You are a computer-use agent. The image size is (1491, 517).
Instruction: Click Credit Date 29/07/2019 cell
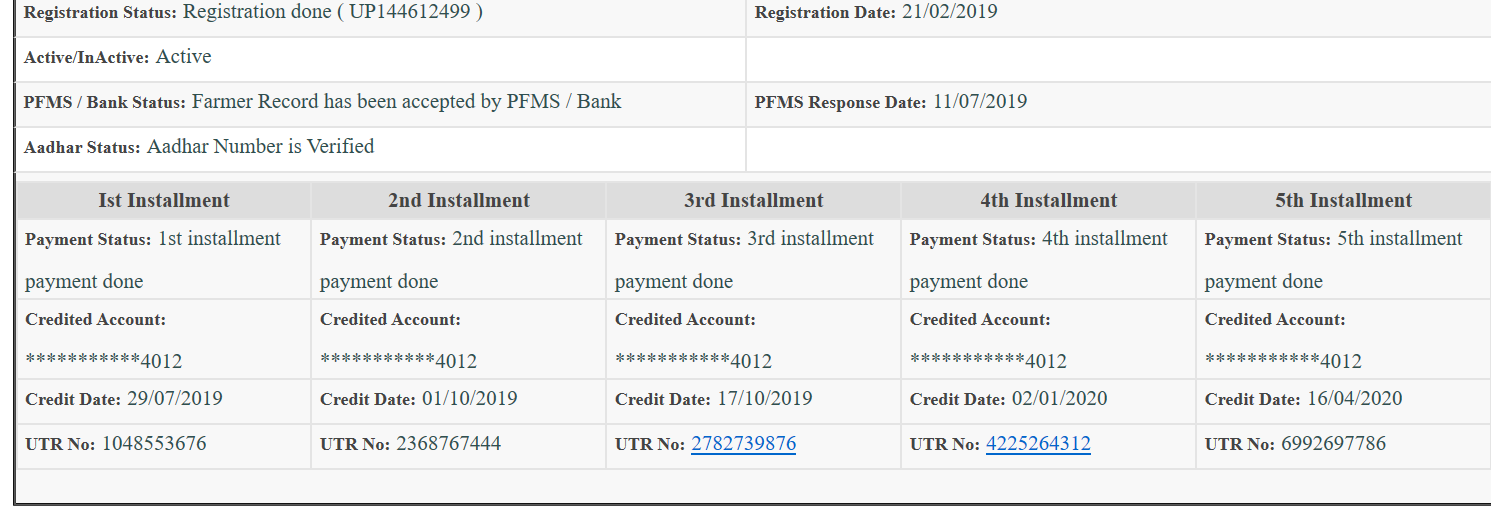tap(164, 399)
